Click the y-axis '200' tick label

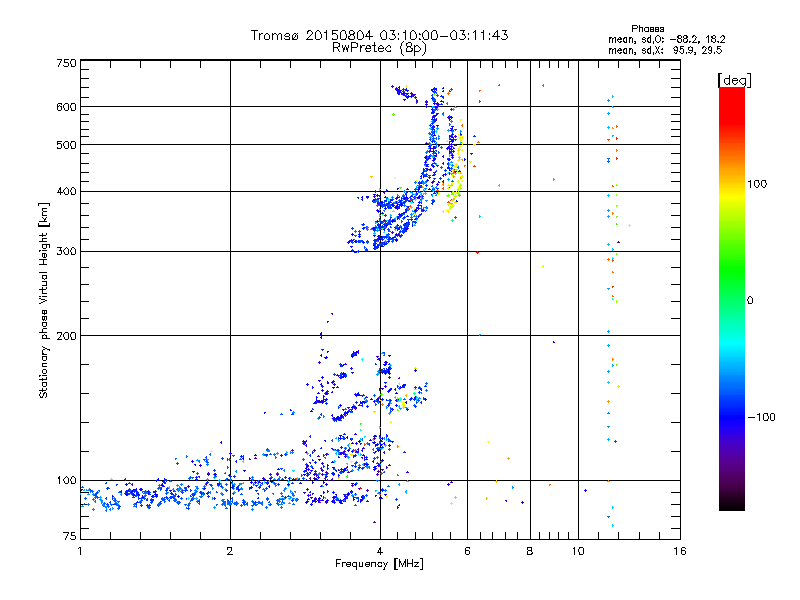(66, 336)
